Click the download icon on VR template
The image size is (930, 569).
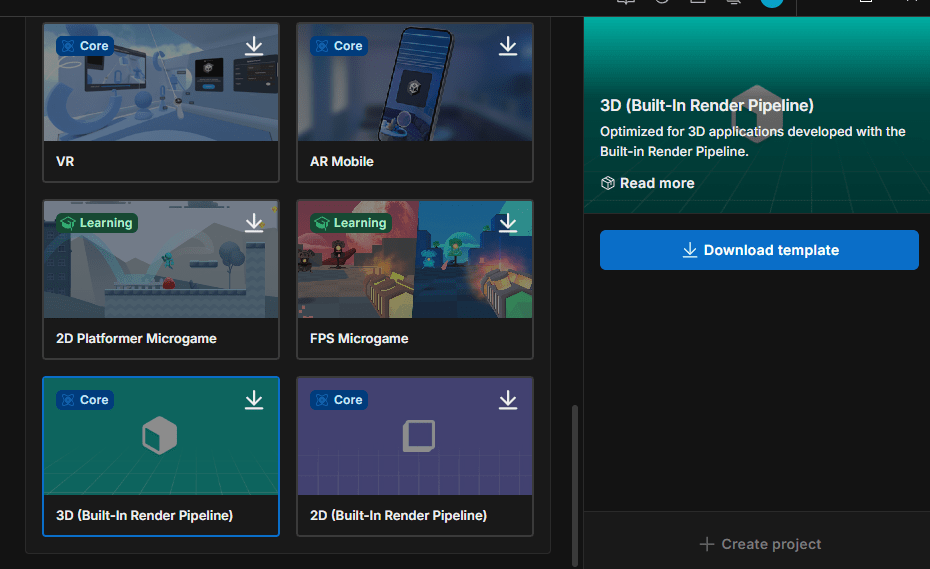click(254, 46)
